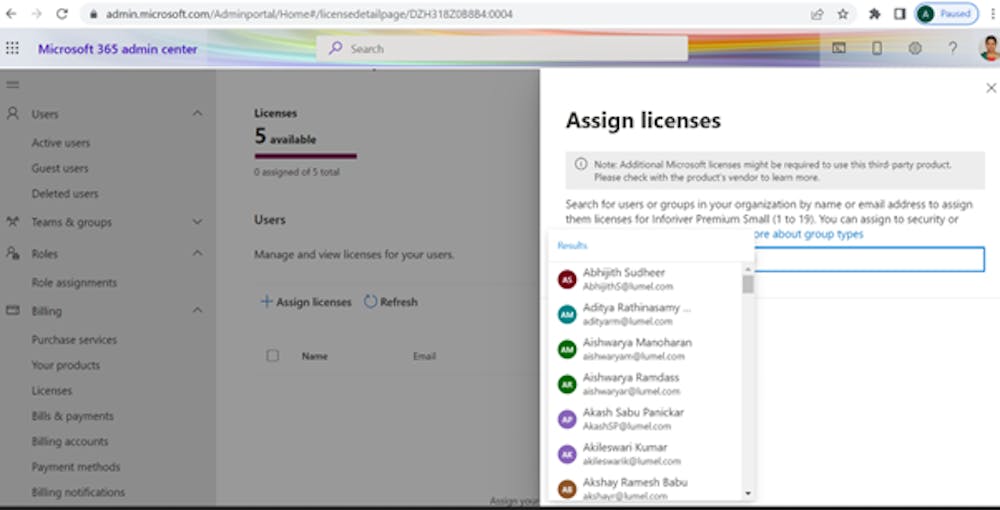The image size is (1000, 510).
Task: Click the Microsoft 365 admin center title
Action: [117, 49]
